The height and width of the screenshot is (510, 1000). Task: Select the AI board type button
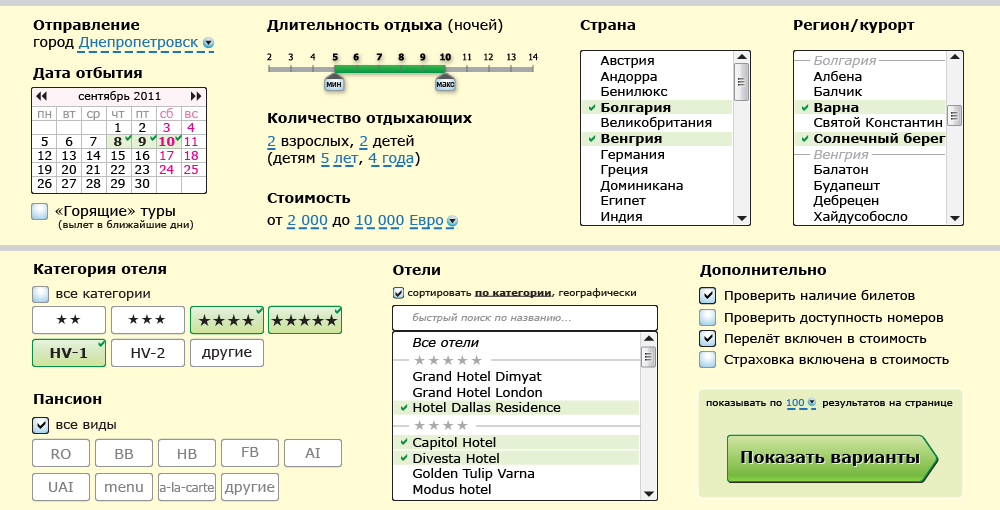point(313,453)
